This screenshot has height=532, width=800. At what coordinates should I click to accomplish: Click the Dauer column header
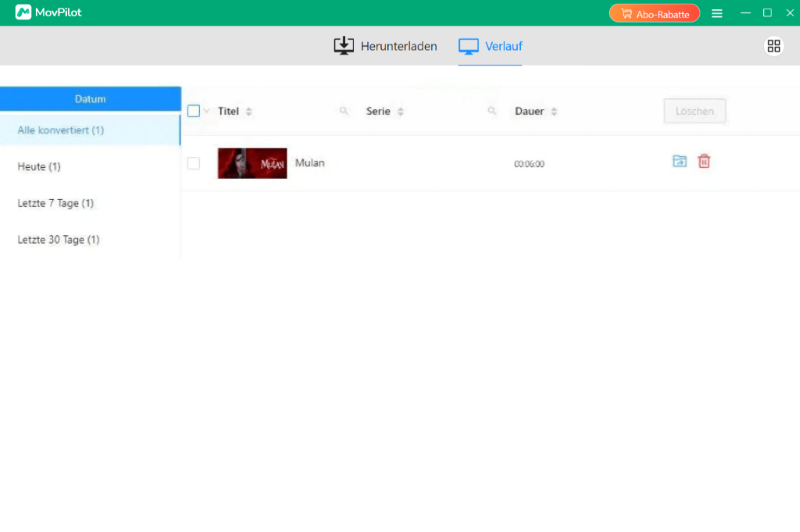click(529, 111)
